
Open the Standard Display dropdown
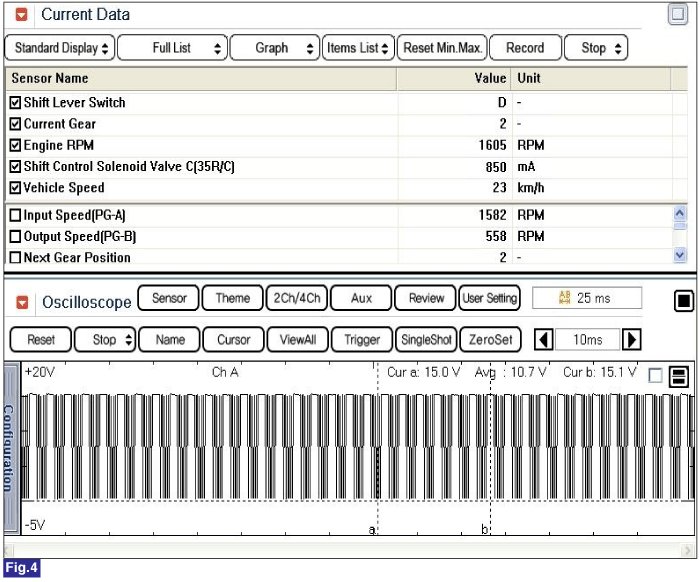pyautogui.click(x=59, y=48)
